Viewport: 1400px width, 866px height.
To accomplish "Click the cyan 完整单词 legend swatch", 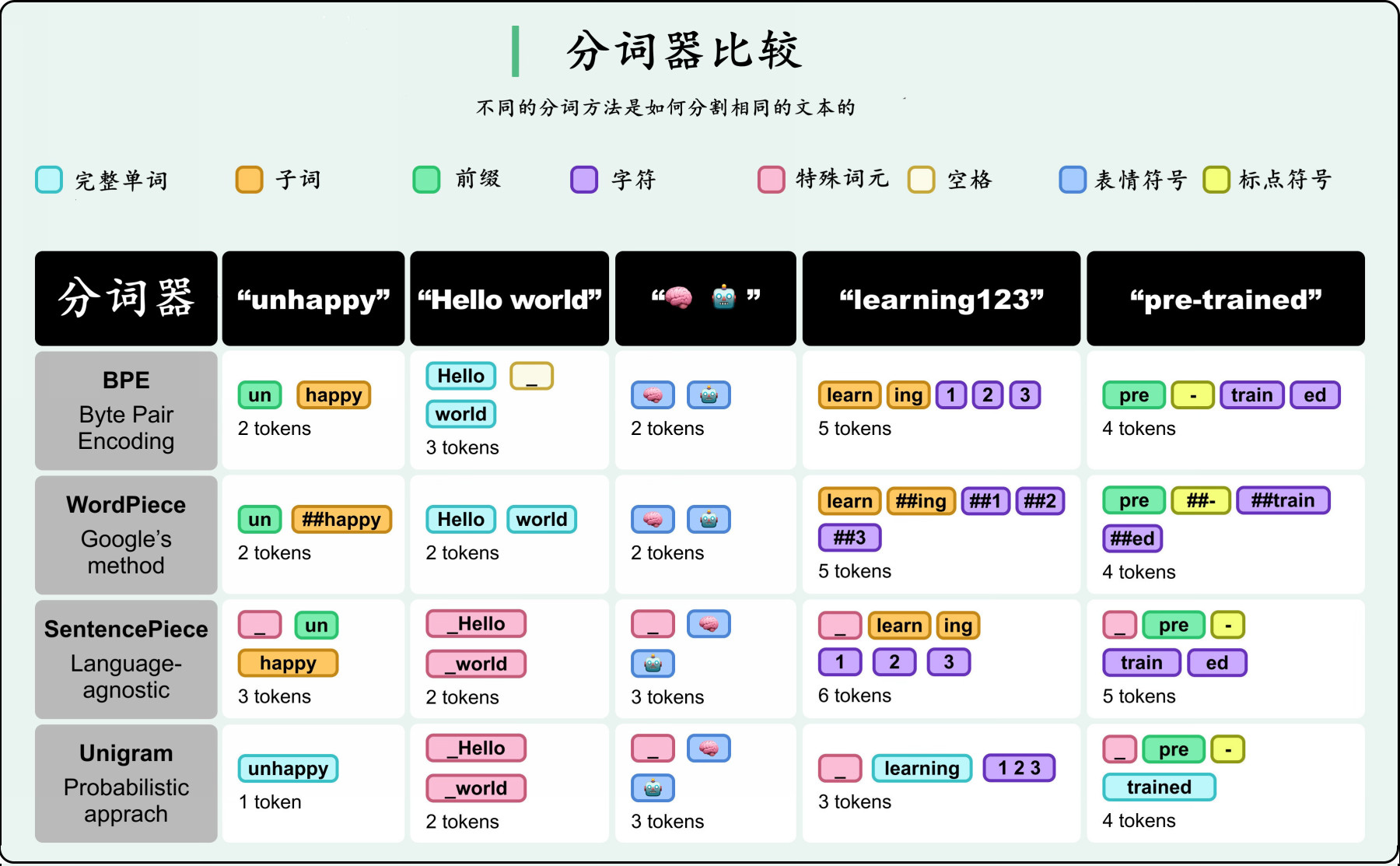I will [x=49, y=180].
